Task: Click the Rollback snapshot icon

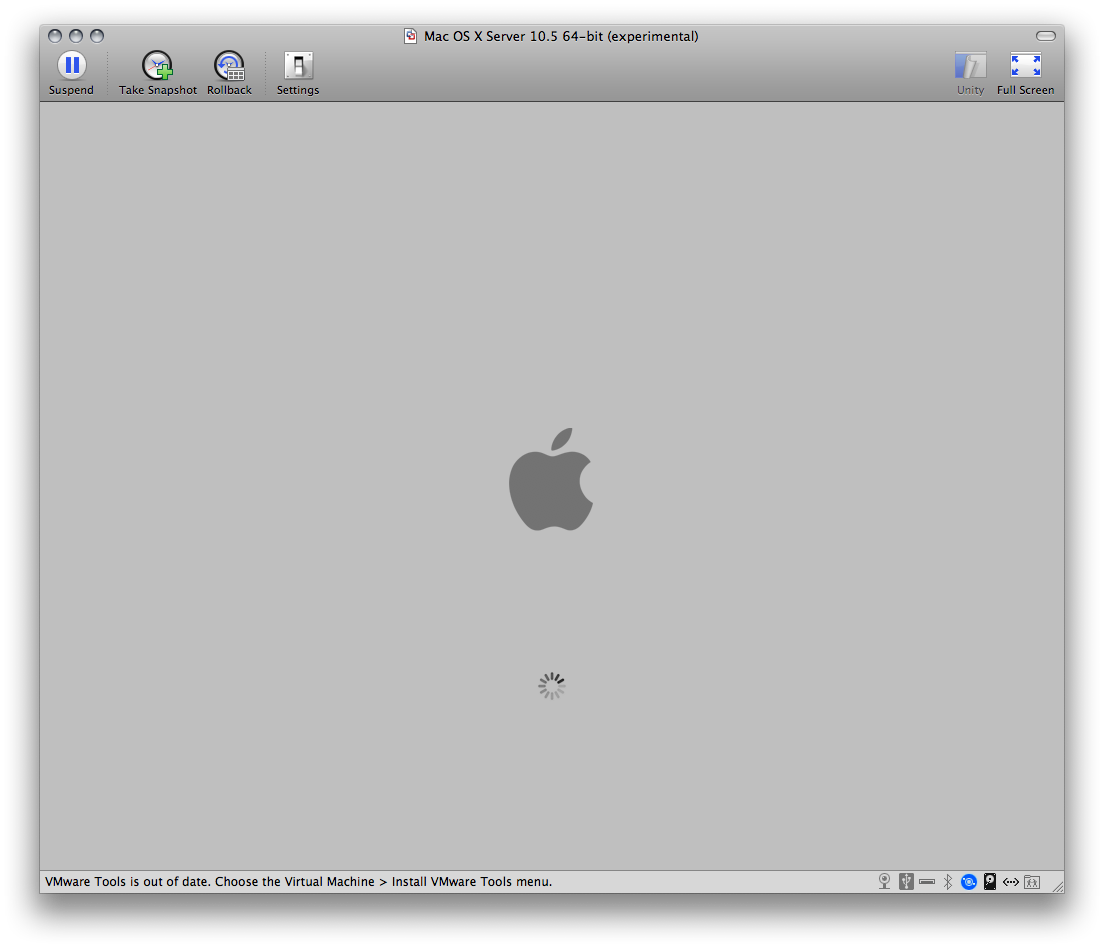Action: coord(230,66)
